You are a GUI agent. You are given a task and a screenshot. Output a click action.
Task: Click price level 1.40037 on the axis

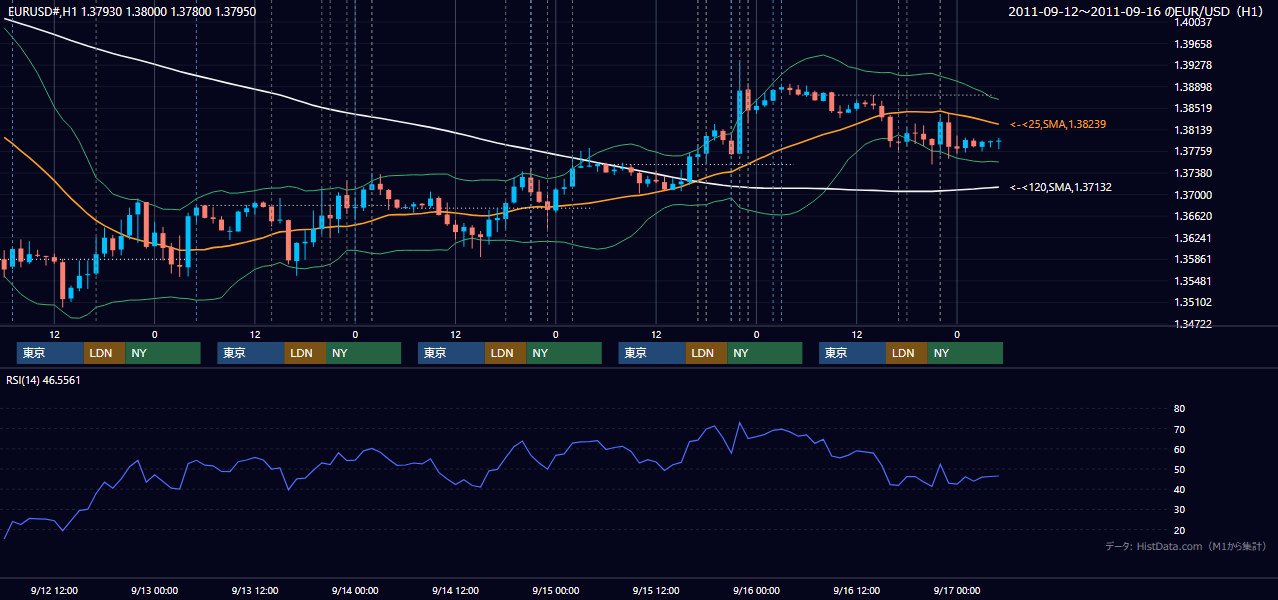pos(1192,22)
